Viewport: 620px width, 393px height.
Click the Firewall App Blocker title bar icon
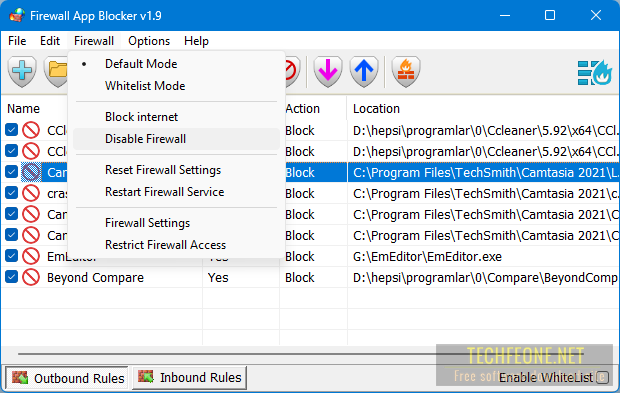coord(17,15)
